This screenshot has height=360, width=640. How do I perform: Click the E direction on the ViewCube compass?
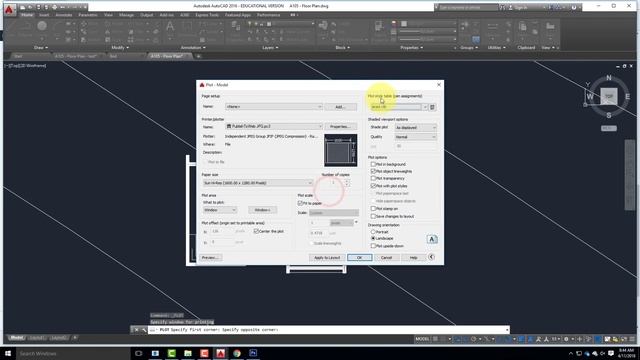[x=627, y=97]
